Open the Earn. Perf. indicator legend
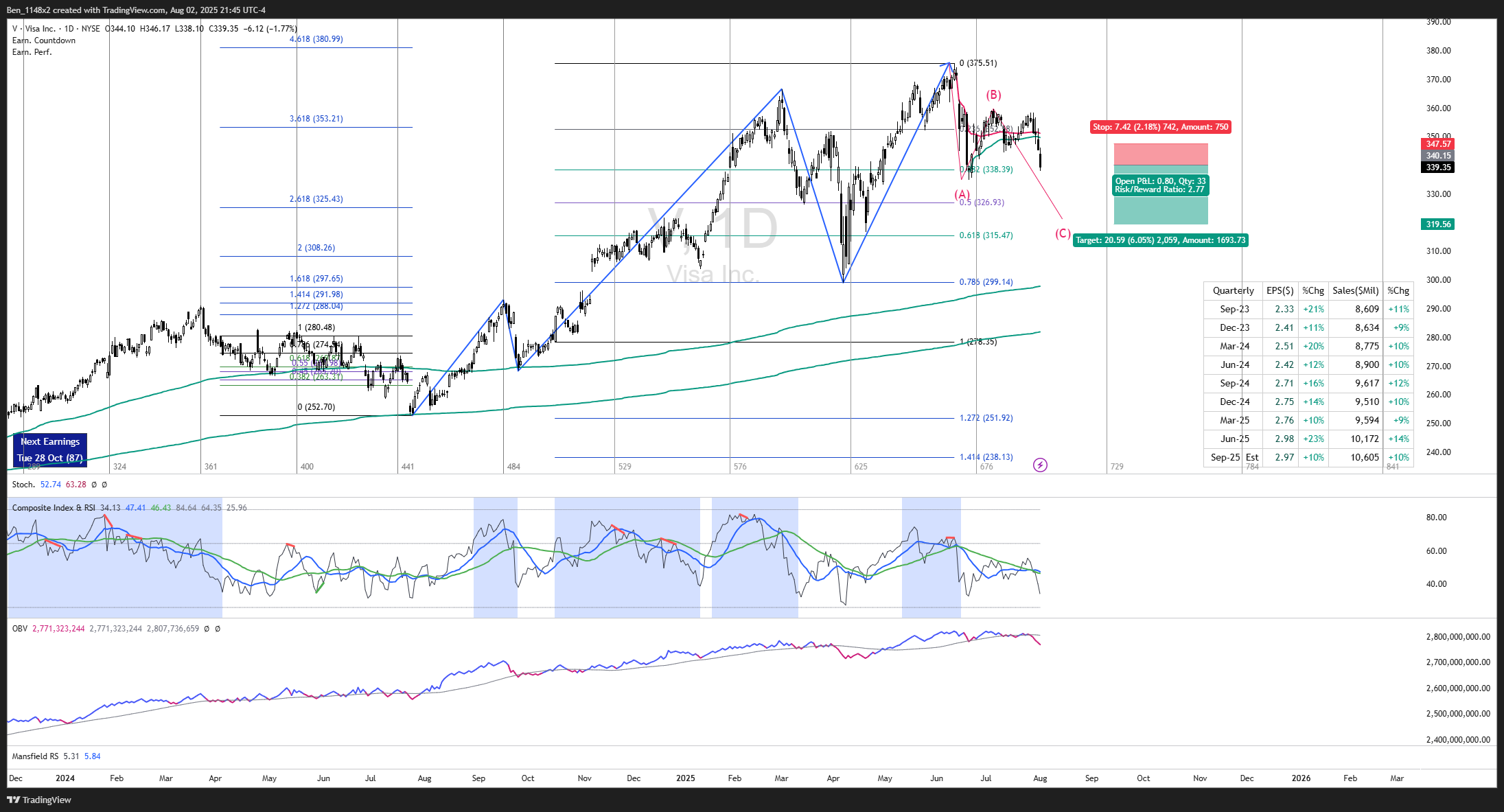Image resolution: width=1504 pixels, height=812 pixels. (x=32, y=52)
